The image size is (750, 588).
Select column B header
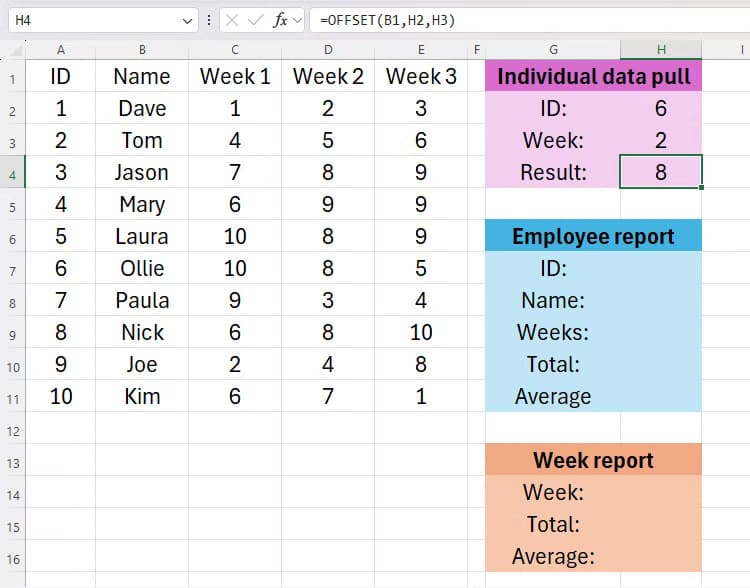coord(142,50)
